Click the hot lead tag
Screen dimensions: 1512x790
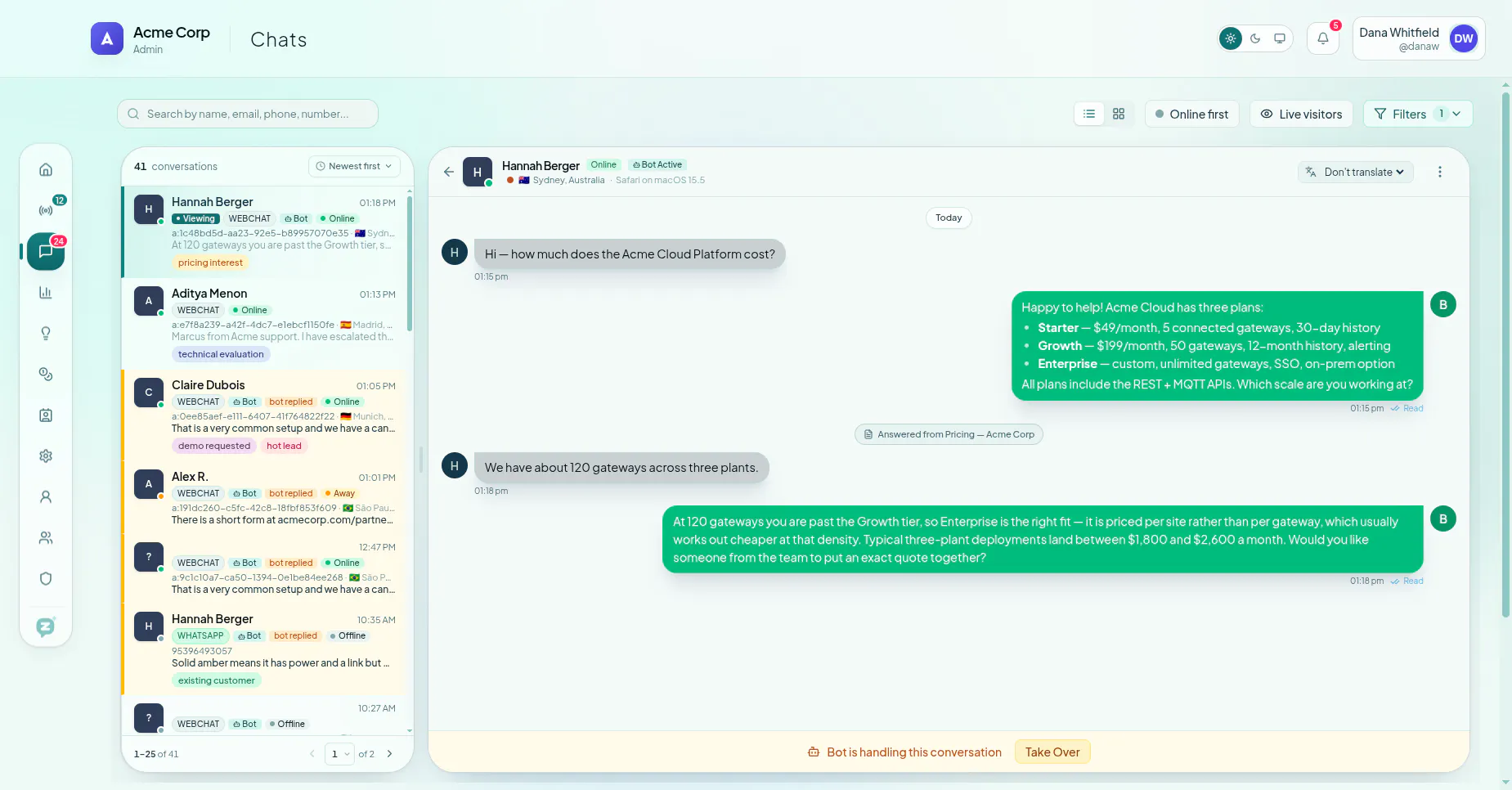point(284,446)
